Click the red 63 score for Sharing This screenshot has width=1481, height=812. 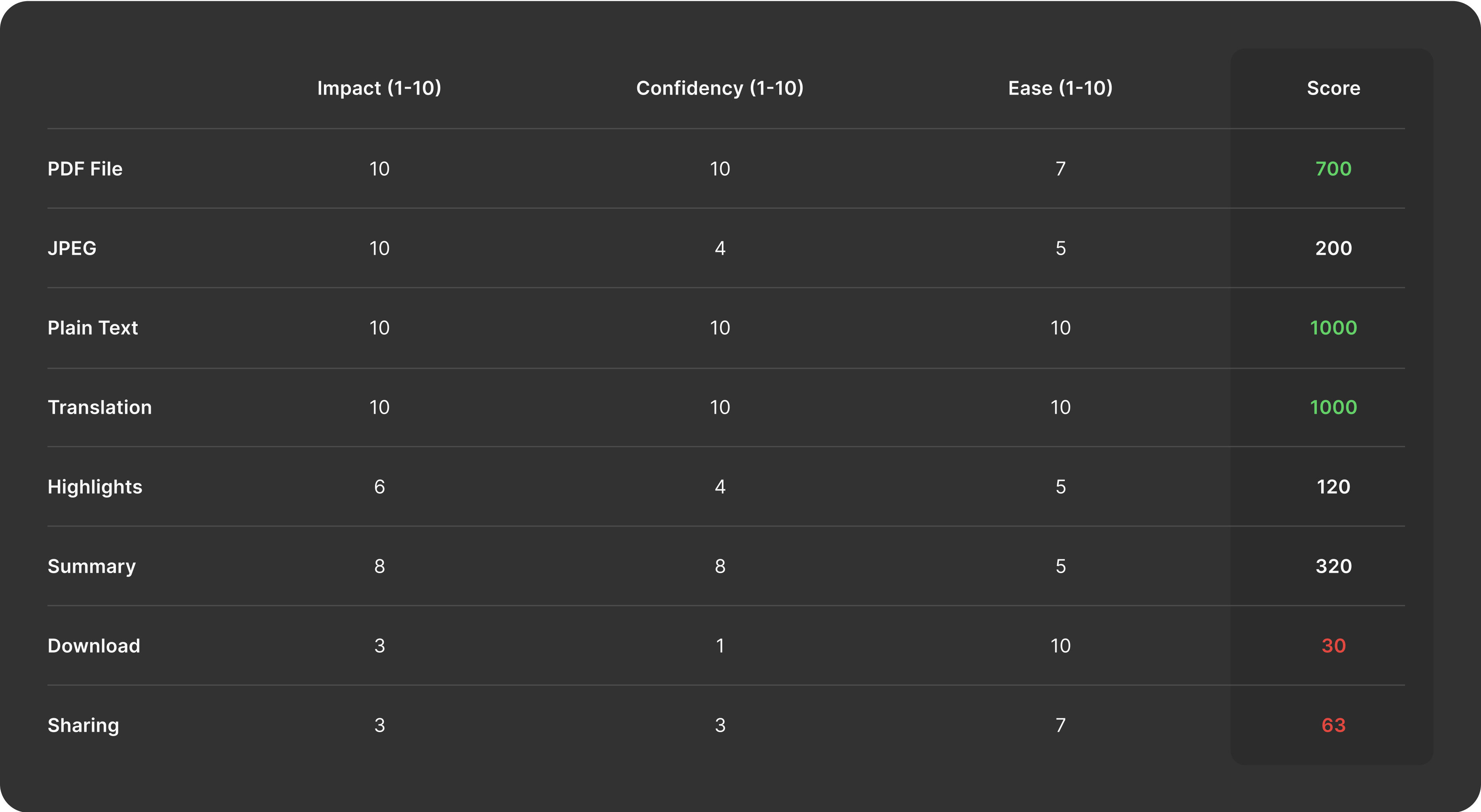(x=1333, y=725)
